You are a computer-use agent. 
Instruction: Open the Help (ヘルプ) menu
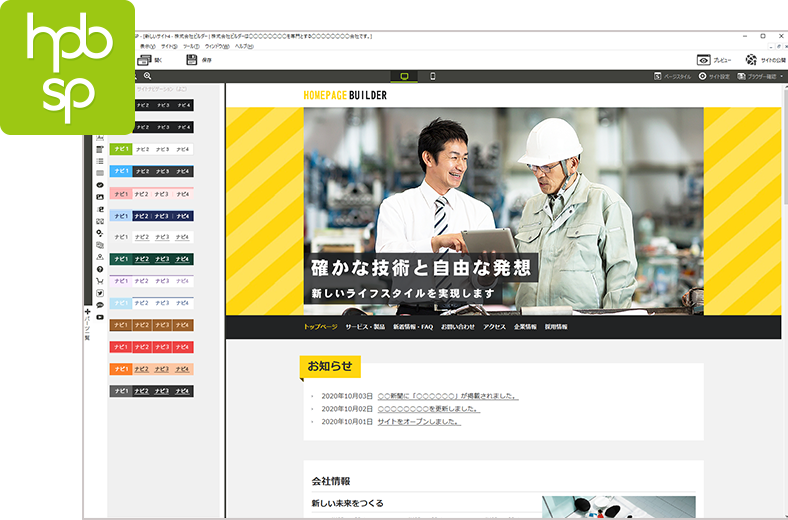(244, 47)
